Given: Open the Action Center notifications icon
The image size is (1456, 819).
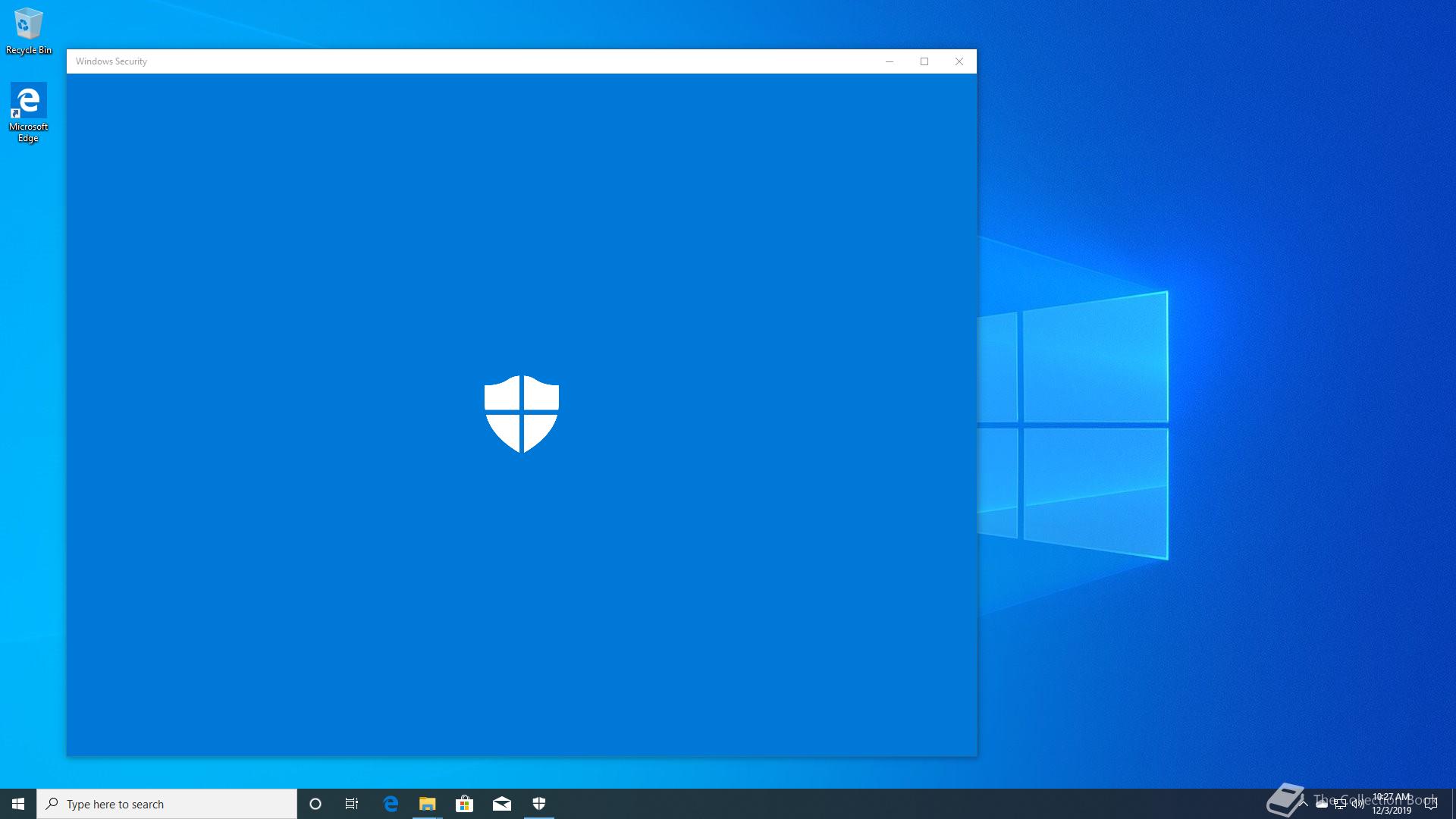Looking at the screenshot, I should (1431, 804).
